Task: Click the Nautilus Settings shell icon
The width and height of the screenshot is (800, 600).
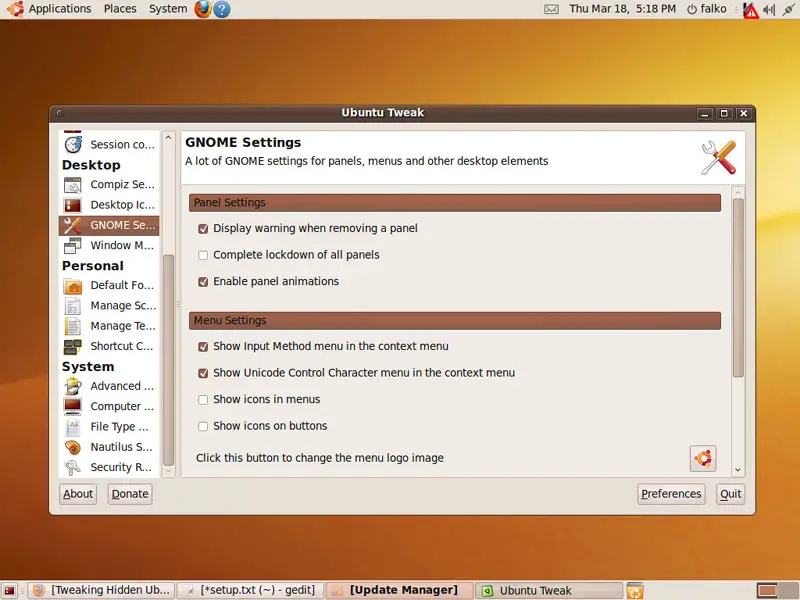Action: coord(73,447)
